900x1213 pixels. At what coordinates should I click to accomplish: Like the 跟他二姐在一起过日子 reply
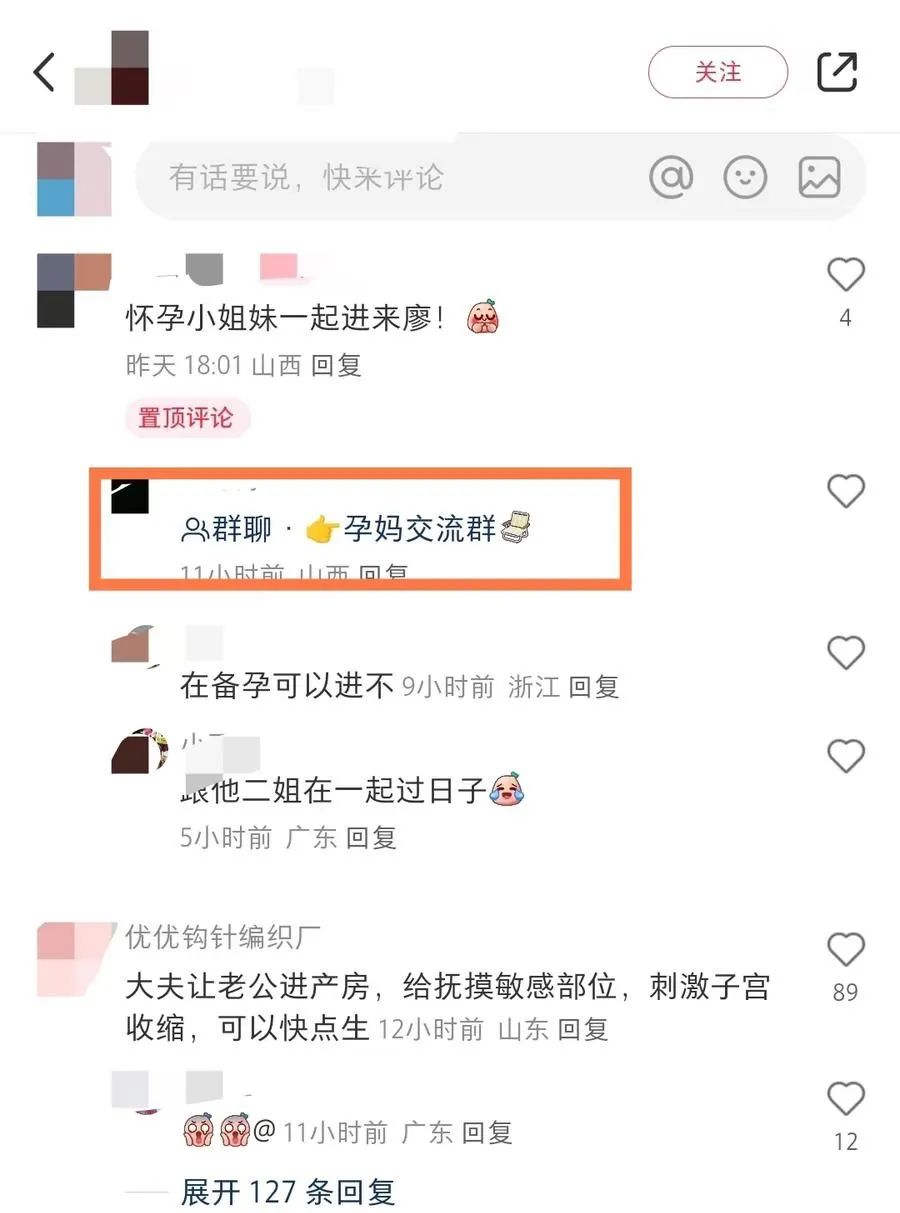pyautogui.click(x=846, y=756)
